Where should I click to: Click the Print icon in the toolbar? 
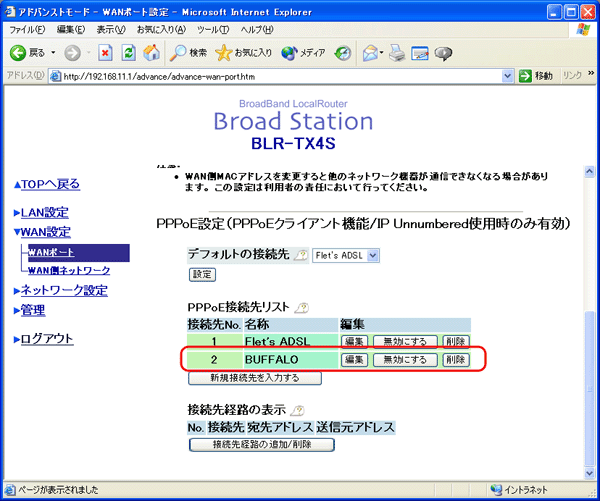pyautogui.click(x=396, y=52)
